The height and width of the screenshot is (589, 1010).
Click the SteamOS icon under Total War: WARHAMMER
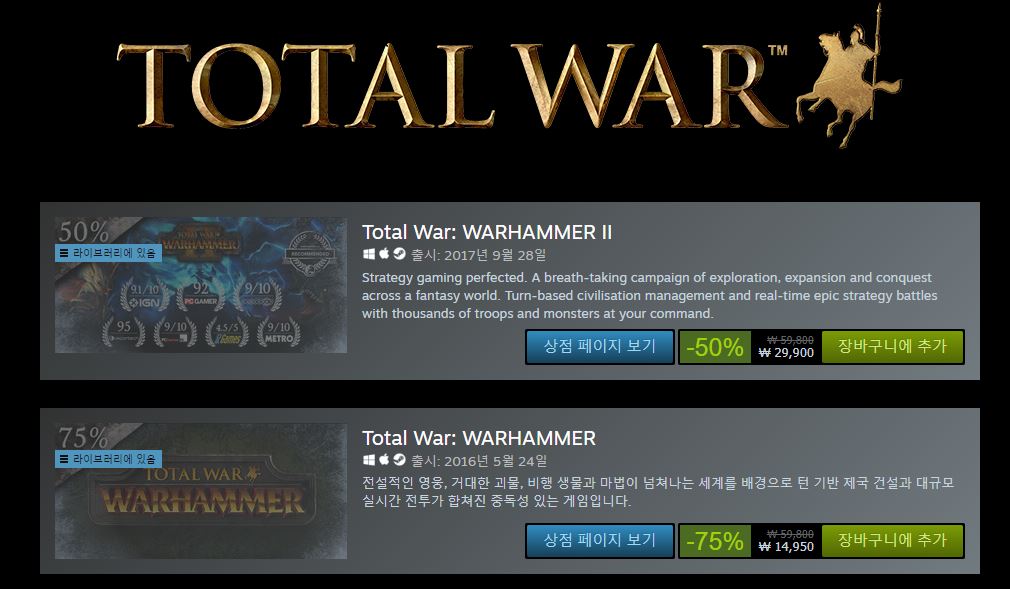tap(399, 460)
